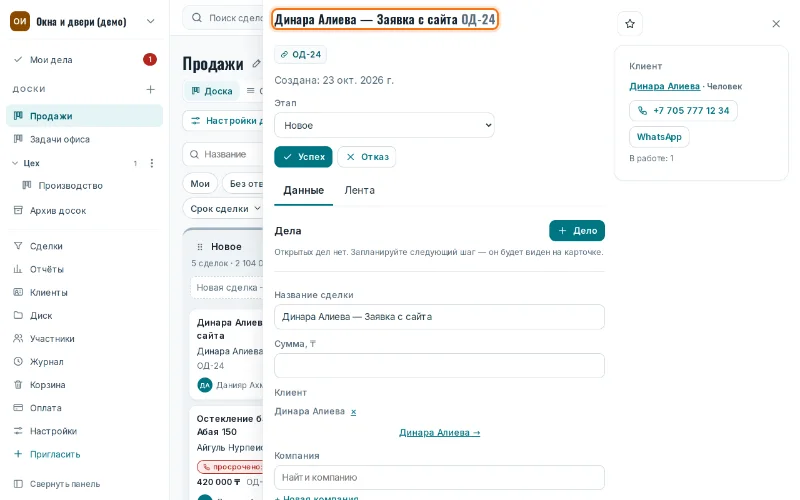Click the deal title heading
This screenshot has height=500, width=800.
tap(385, 20)
